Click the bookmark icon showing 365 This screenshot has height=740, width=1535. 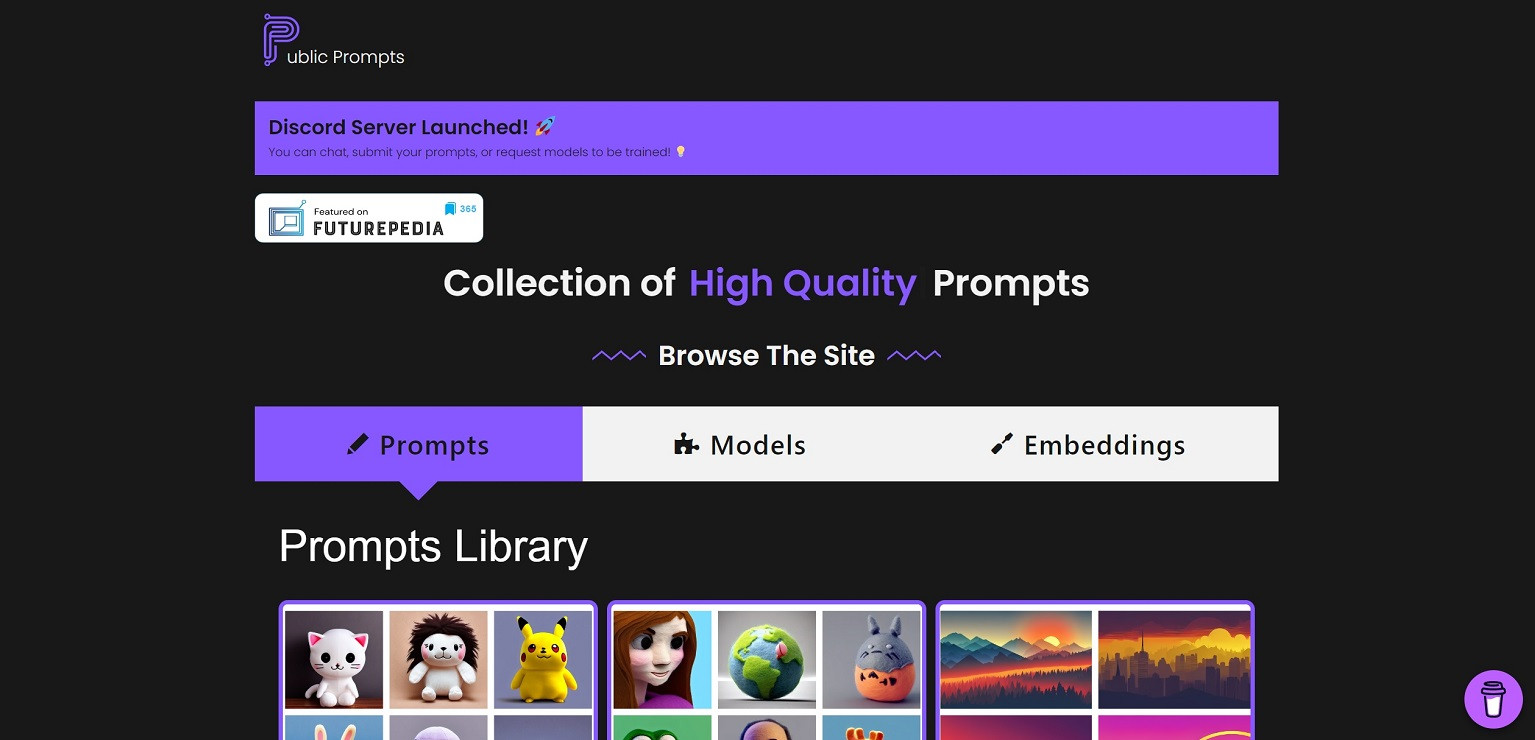click(450, 209)
